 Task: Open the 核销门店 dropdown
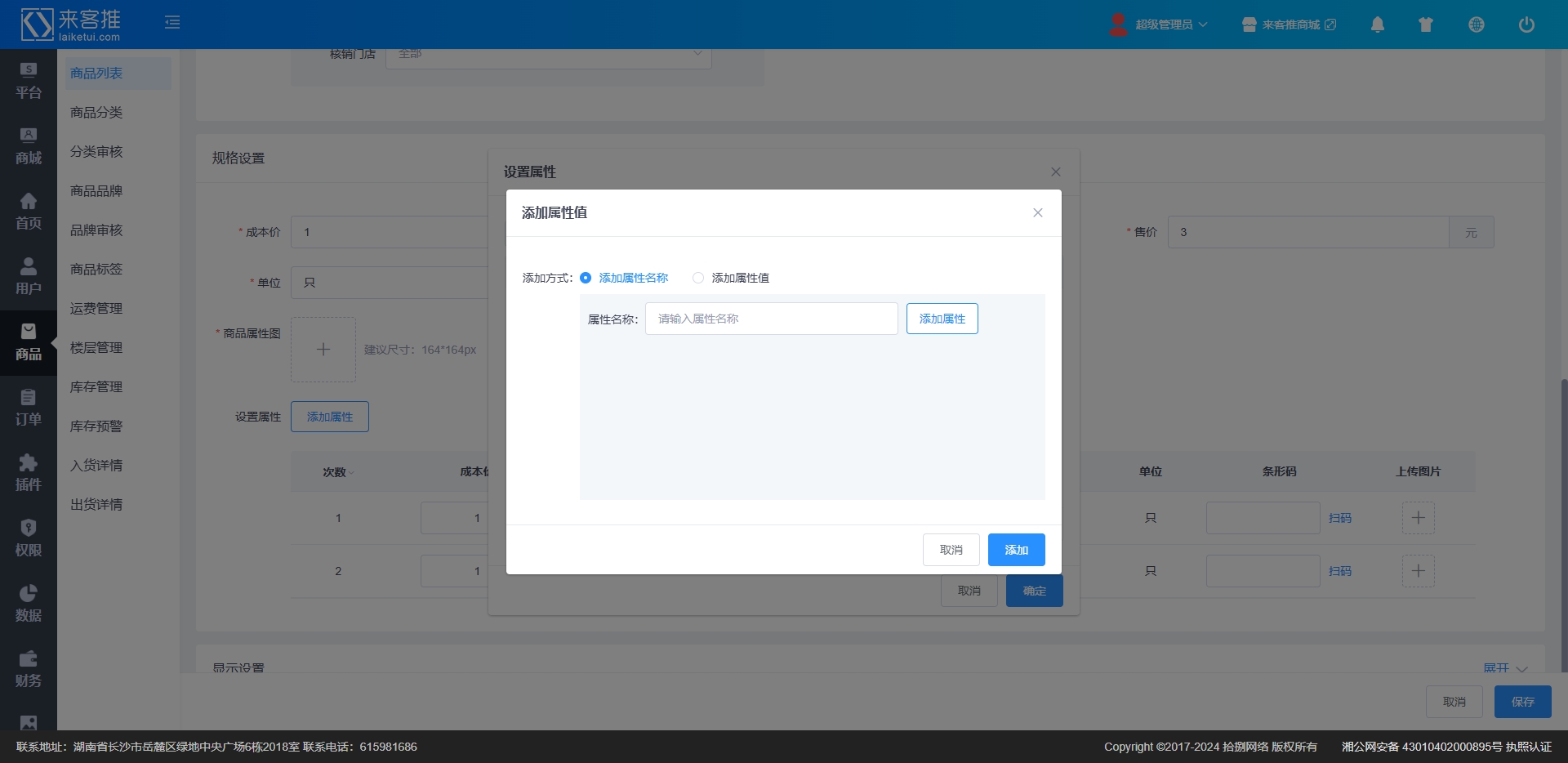(548, 56)
